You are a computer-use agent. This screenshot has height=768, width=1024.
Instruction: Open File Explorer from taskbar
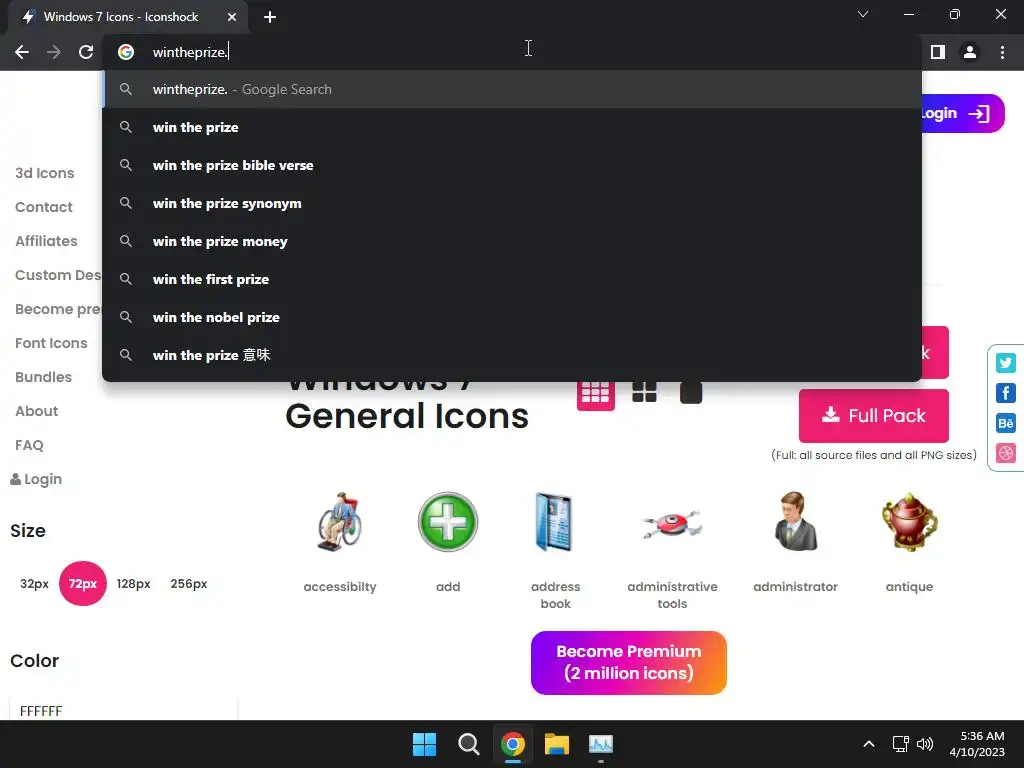[x=556, y=744]
